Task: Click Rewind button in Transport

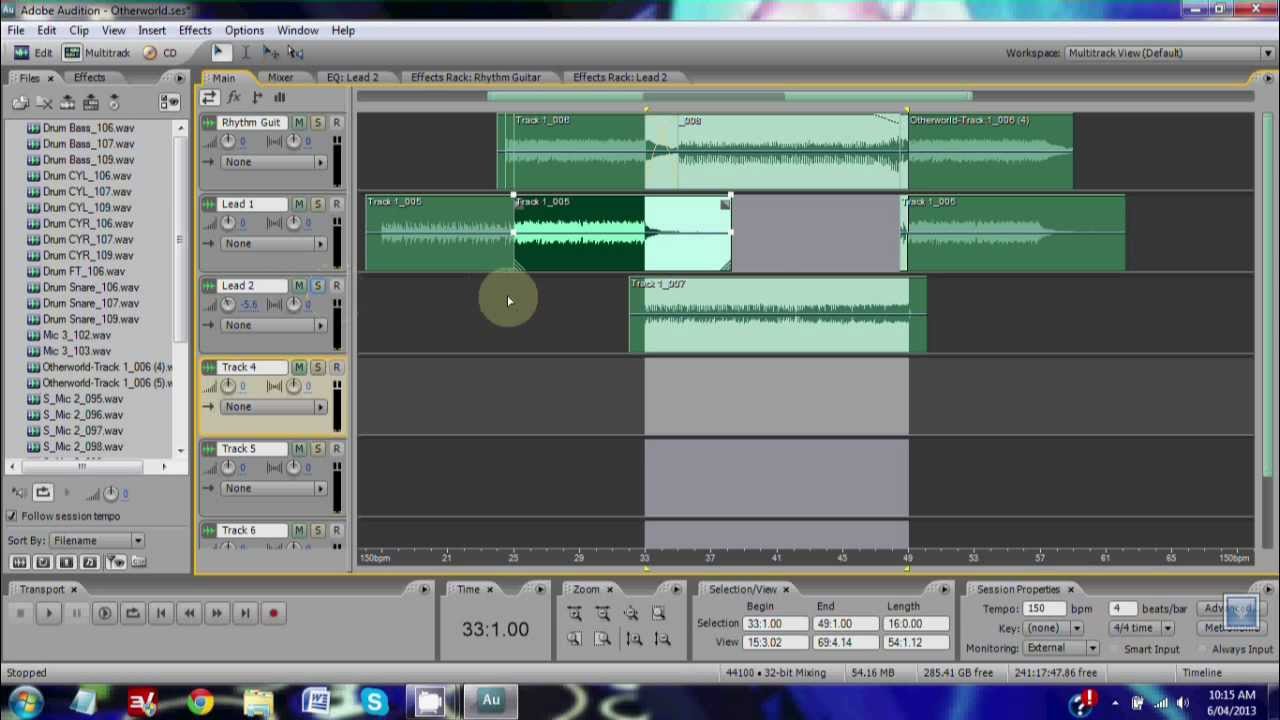Action: click(x=189, y=614)
